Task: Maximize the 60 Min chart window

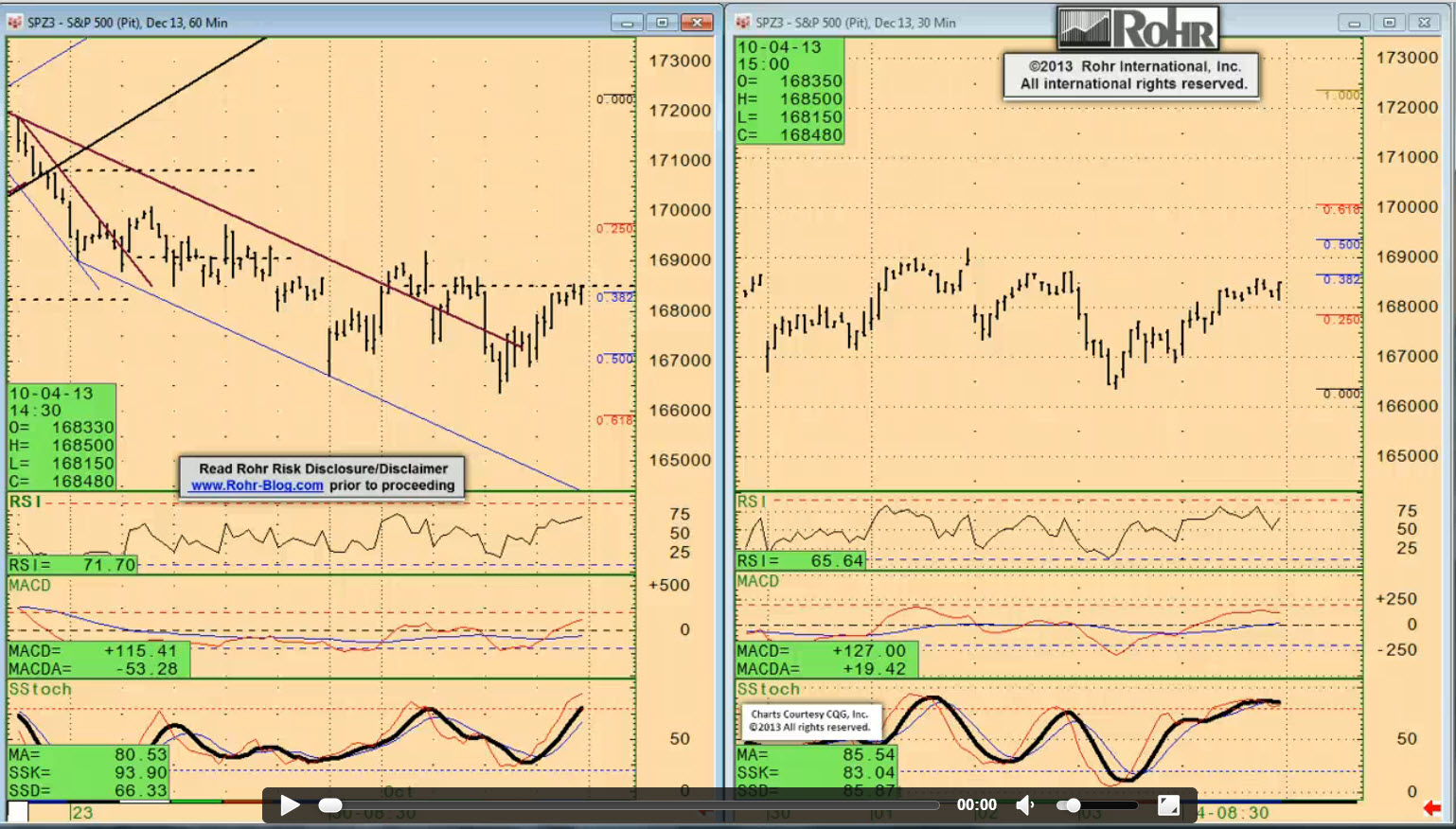Action: [x=662, y=23]
